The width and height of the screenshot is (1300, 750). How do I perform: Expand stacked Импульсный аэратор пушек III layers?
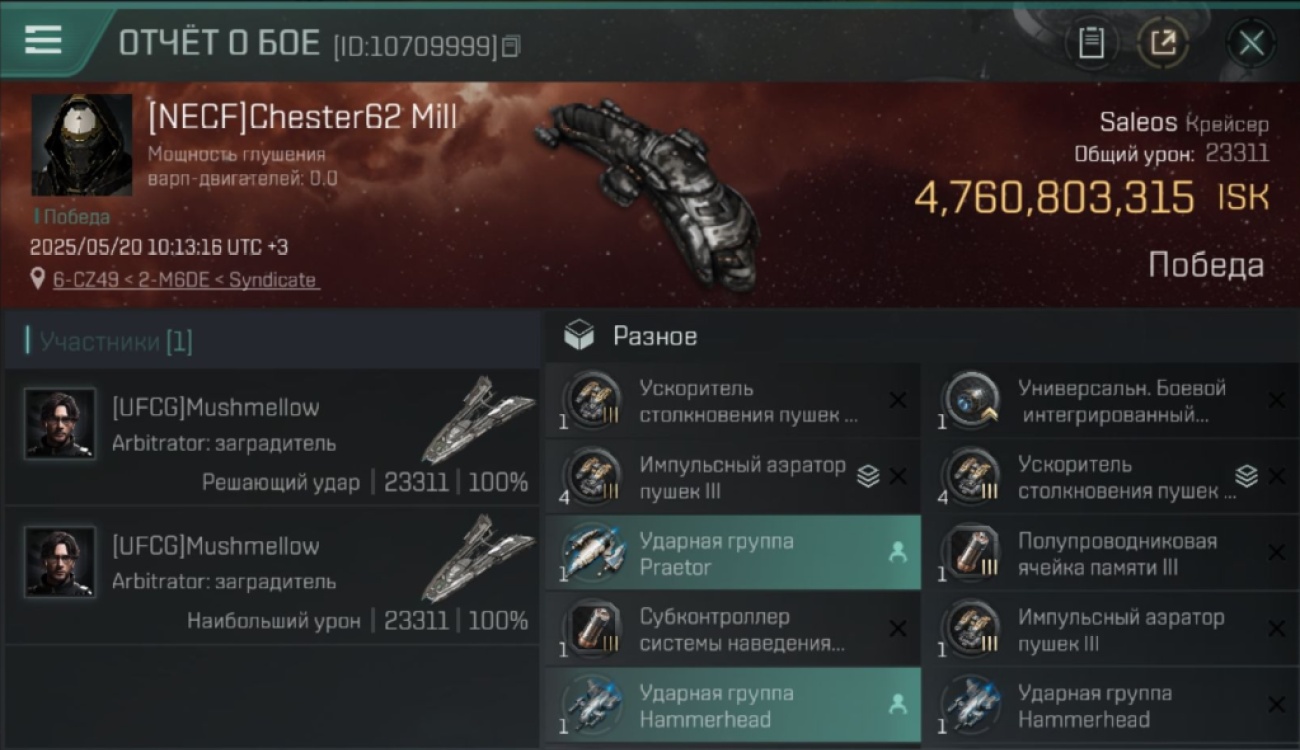[x=868, y=477]
